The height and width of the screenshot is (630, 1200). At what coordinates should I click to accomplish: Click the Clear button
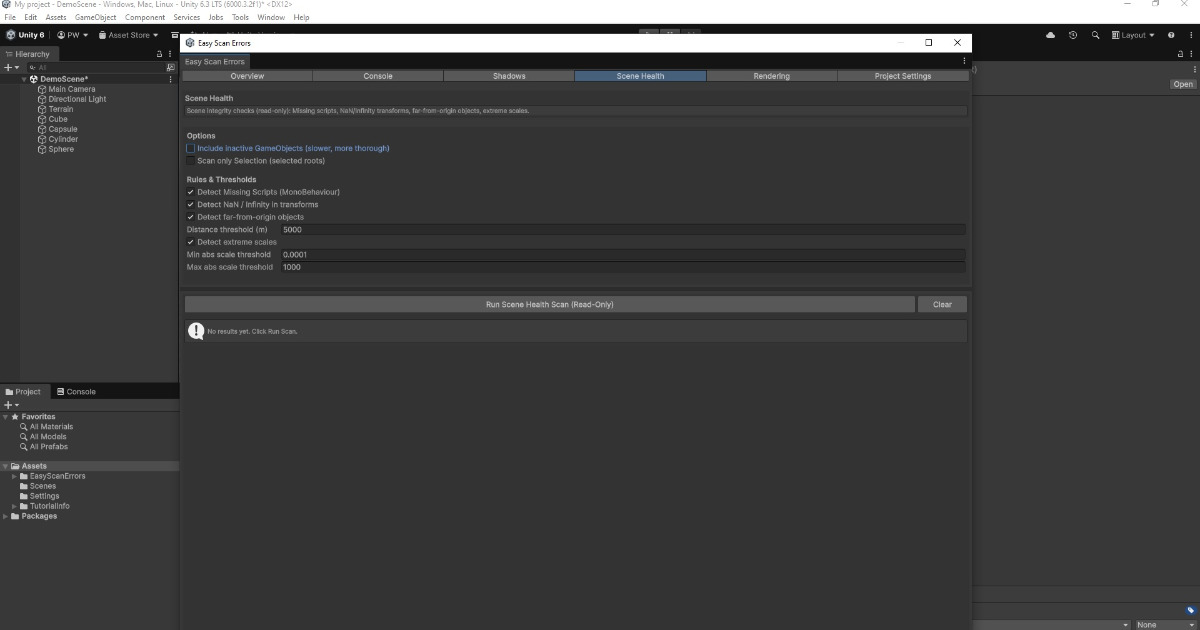coord(942,304)
